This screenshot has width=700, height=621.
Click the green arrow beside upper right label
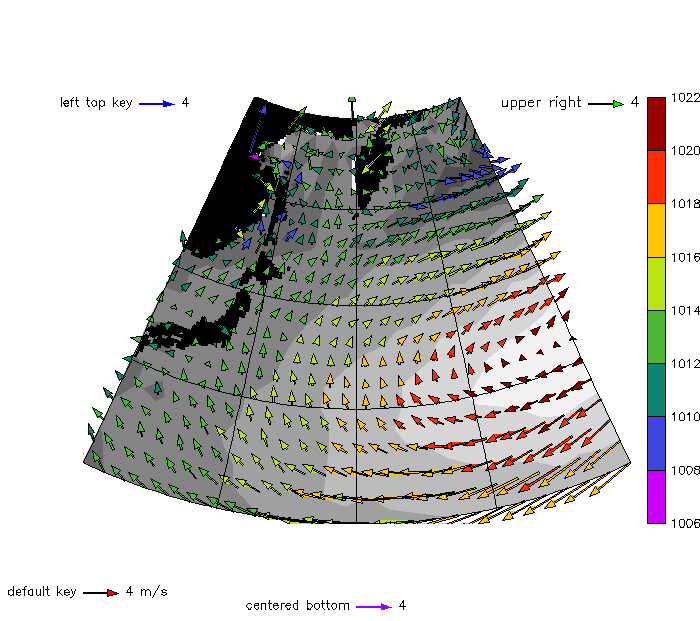[x=606, y=103]
